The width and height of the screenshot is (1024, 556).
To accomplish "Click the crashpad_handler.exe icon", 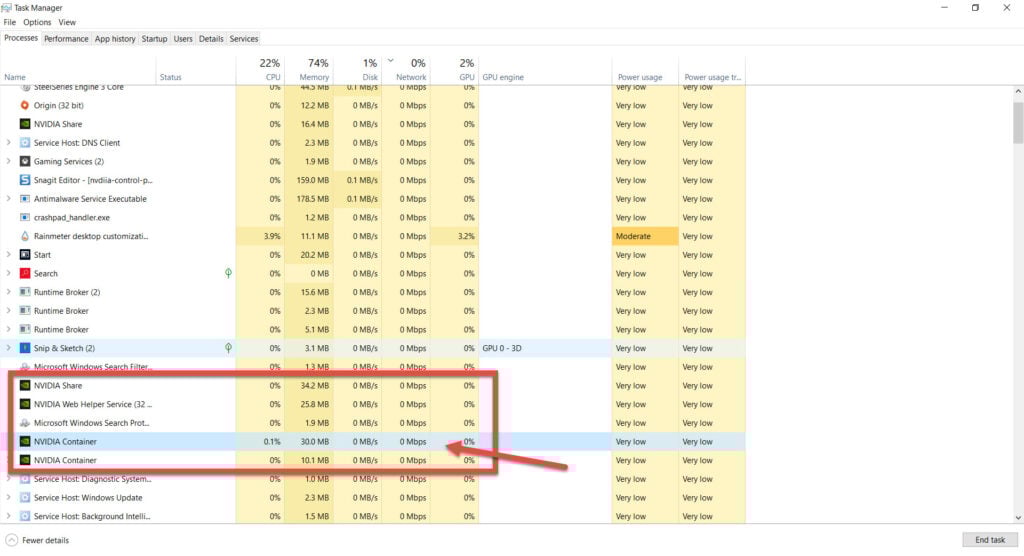I will (x=25, y=218).
